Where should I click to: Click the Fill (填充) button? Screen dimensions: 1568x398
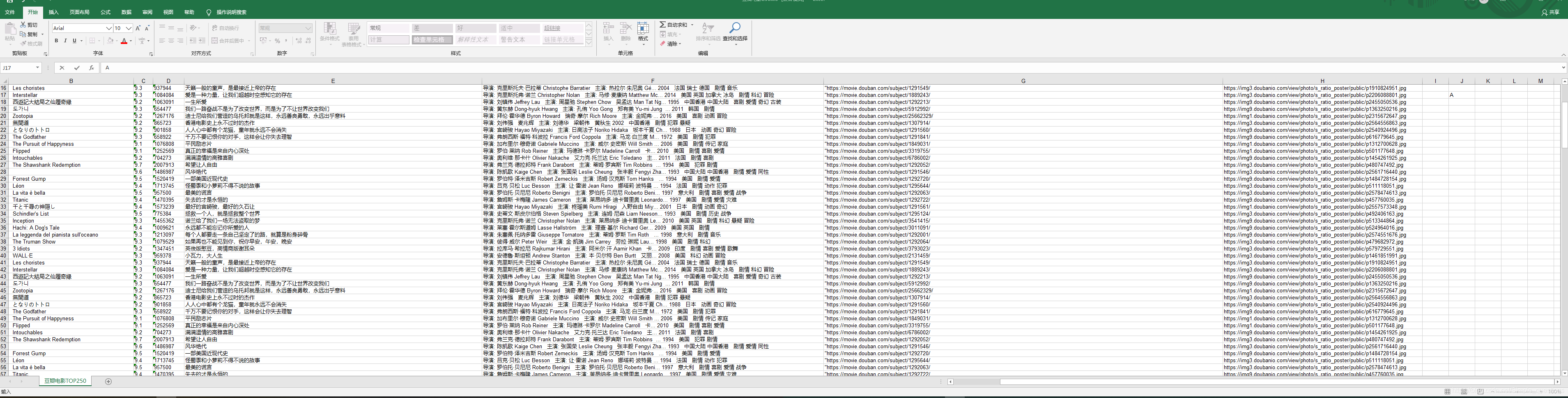(x=669, y=34)
